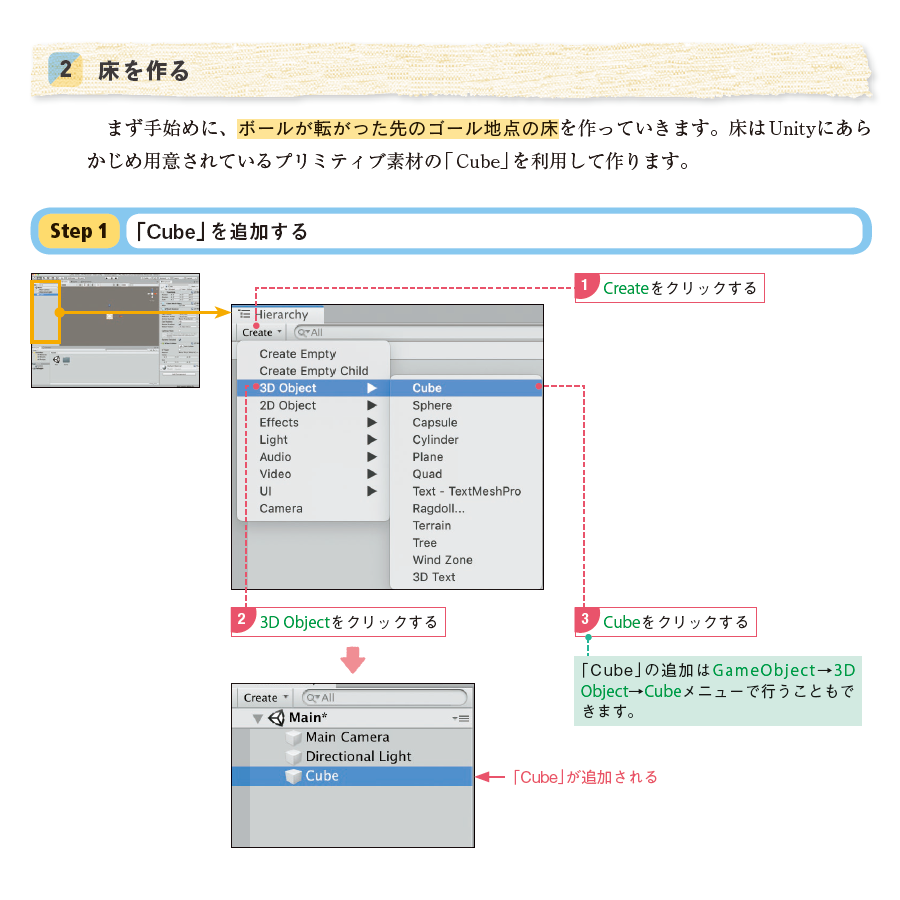Select 3D Text in the submenu
Screen dimensions: 900x900
tap(466, 577)
